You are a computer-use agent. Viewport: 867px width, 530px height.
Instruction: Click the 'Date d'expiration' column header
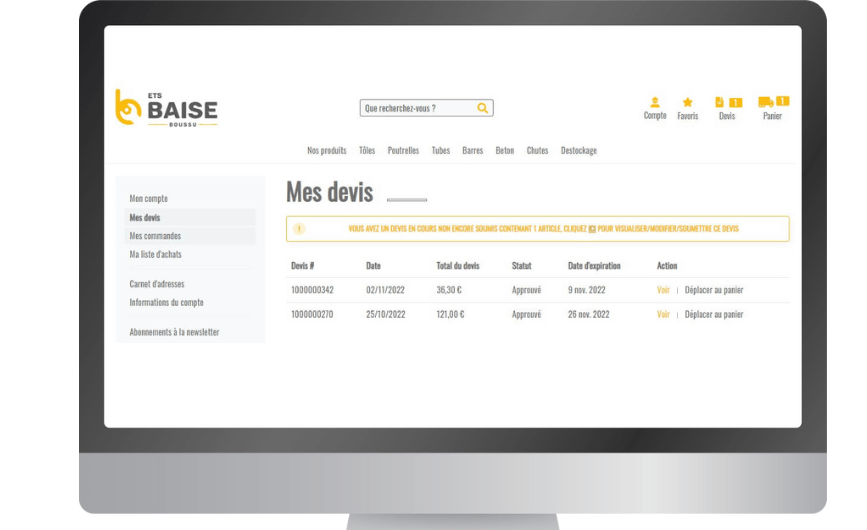[594, 266]
